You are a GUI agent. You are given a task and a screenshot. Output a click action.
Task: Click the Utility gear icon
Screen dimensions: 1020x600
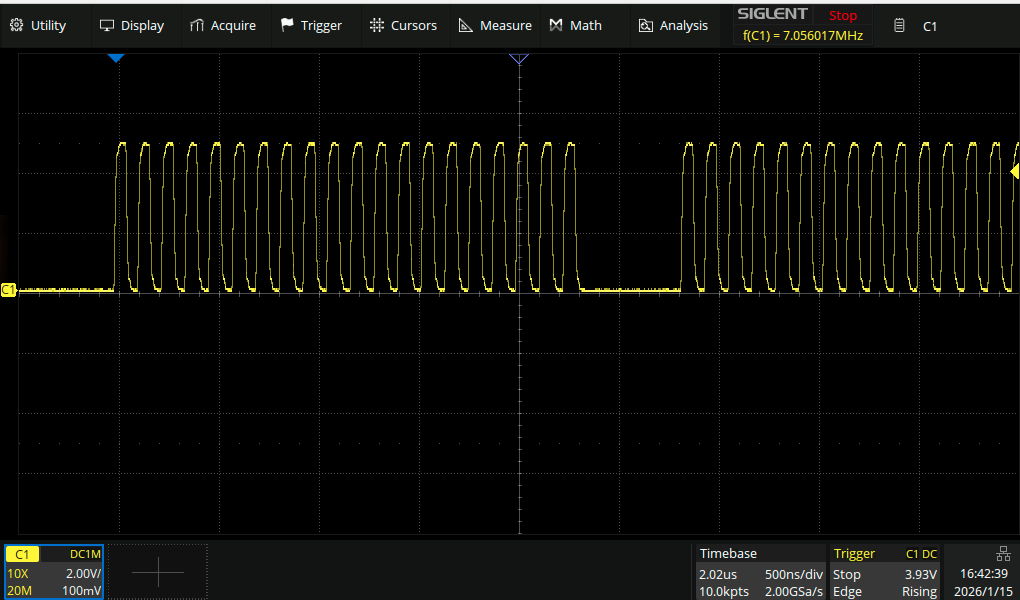(17, 25)
